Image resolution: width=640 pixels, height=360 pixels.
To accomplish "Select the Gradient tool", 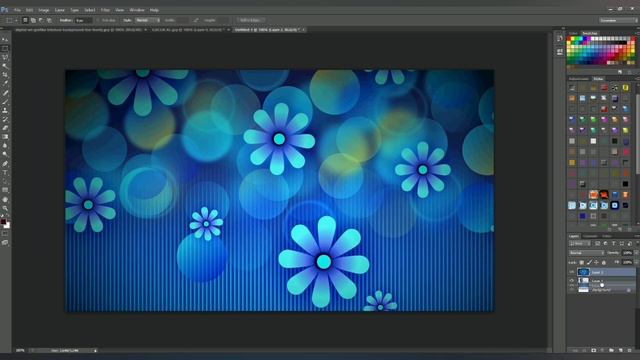I will (5, 137).
